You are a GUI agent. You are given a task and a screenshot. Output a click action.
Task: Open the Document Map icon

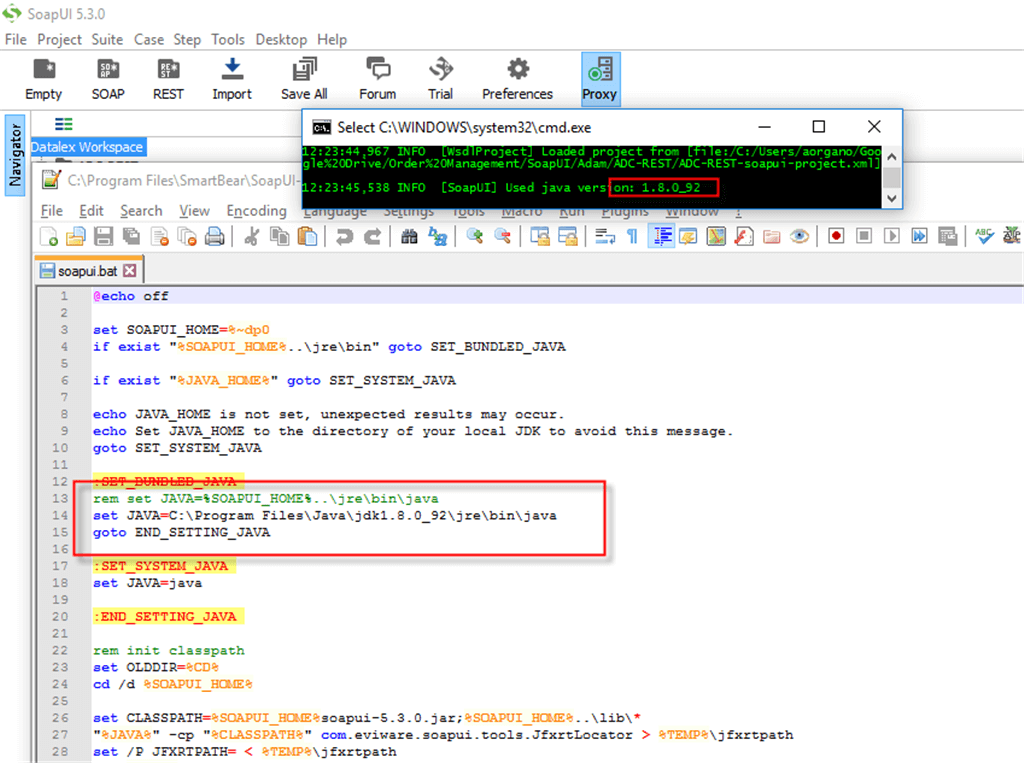pos(716,236)
